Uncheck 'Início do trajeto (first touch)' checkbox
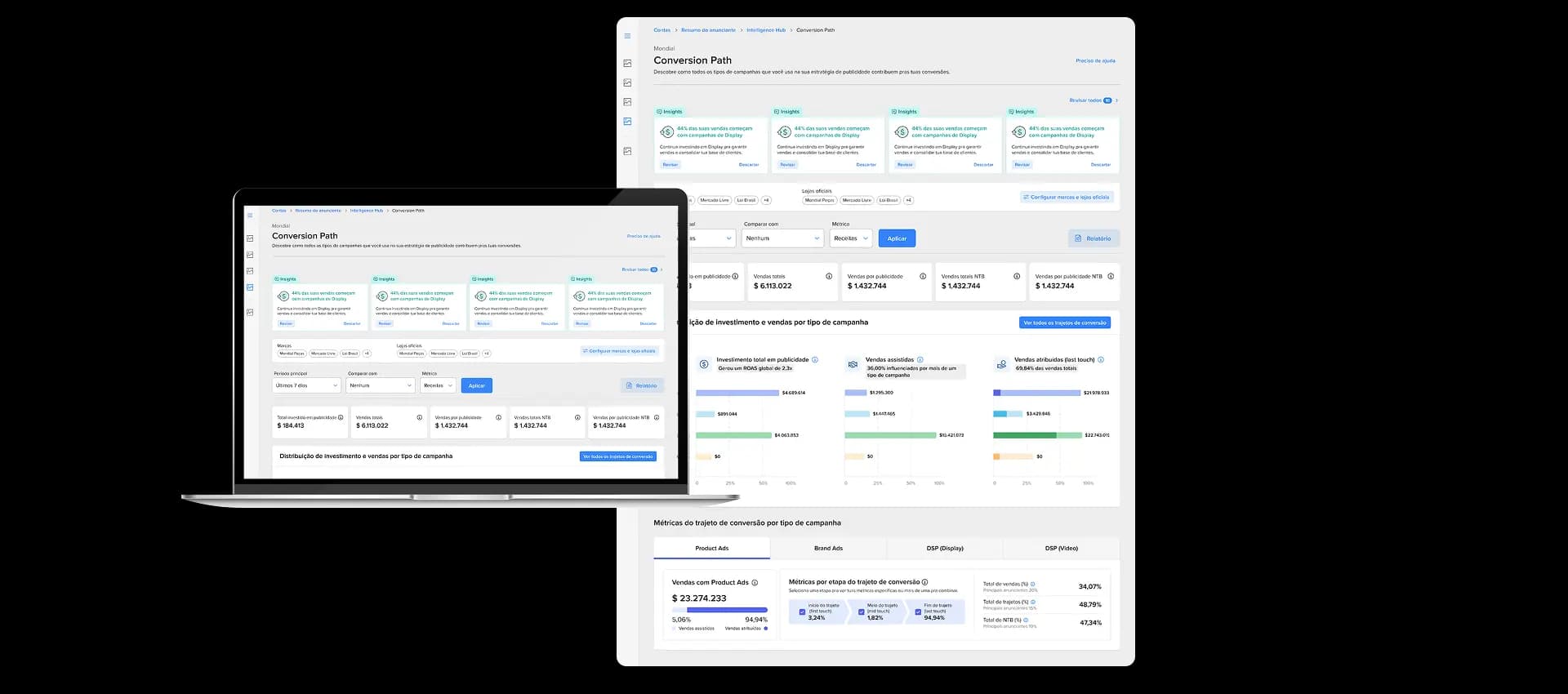Image resolution: width=1568 pixels, height=694 pixels. click(802, 612)
